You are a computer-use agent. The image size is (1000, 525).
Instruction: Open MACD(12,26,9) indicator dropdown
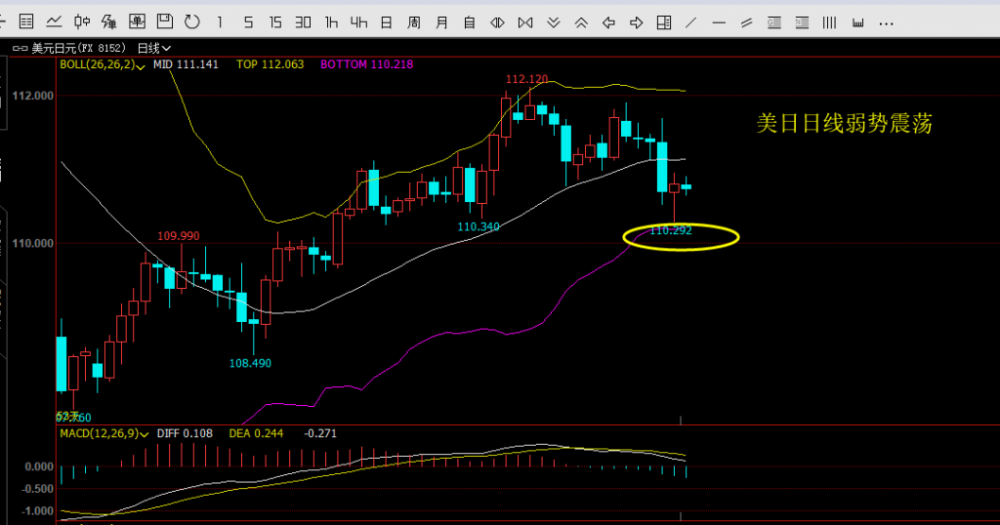pos(104,434)
